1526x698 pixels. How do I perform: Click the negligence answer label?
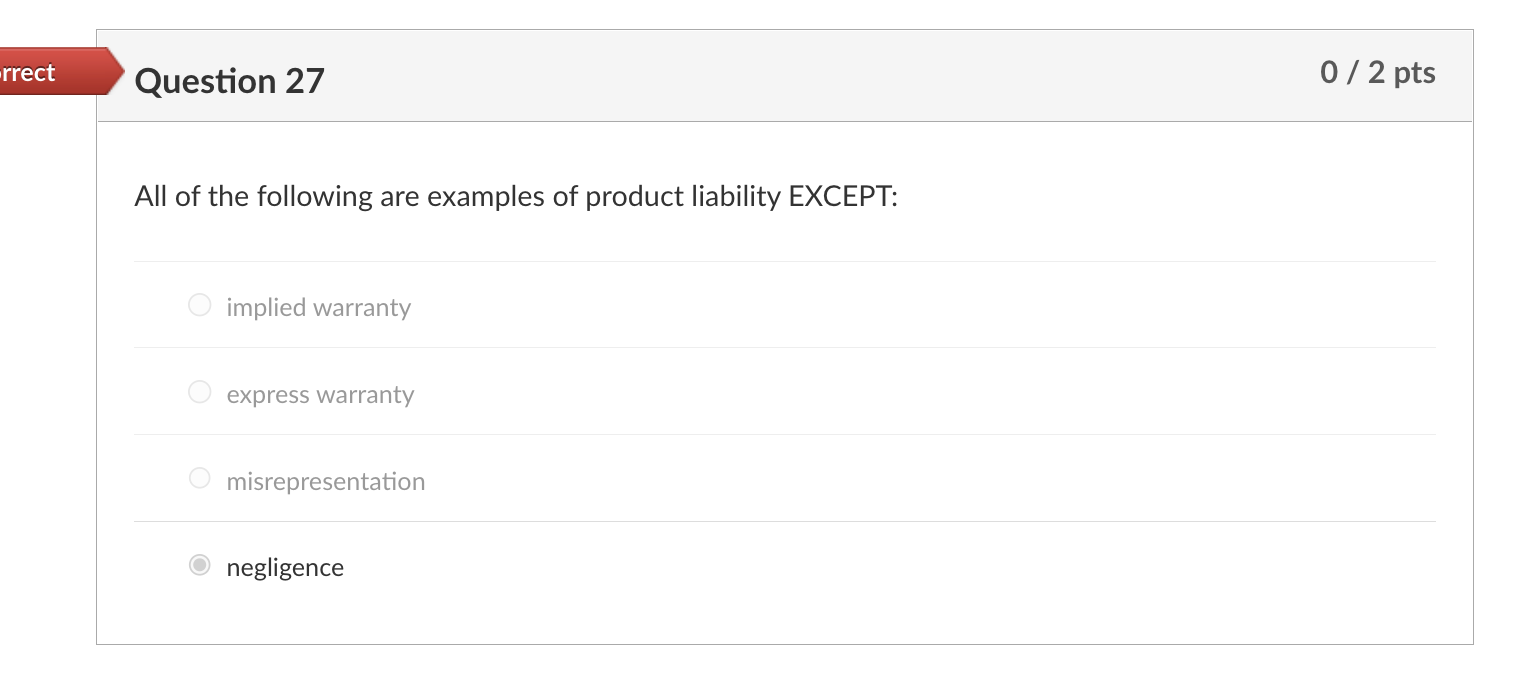click(x=285, y=567)
